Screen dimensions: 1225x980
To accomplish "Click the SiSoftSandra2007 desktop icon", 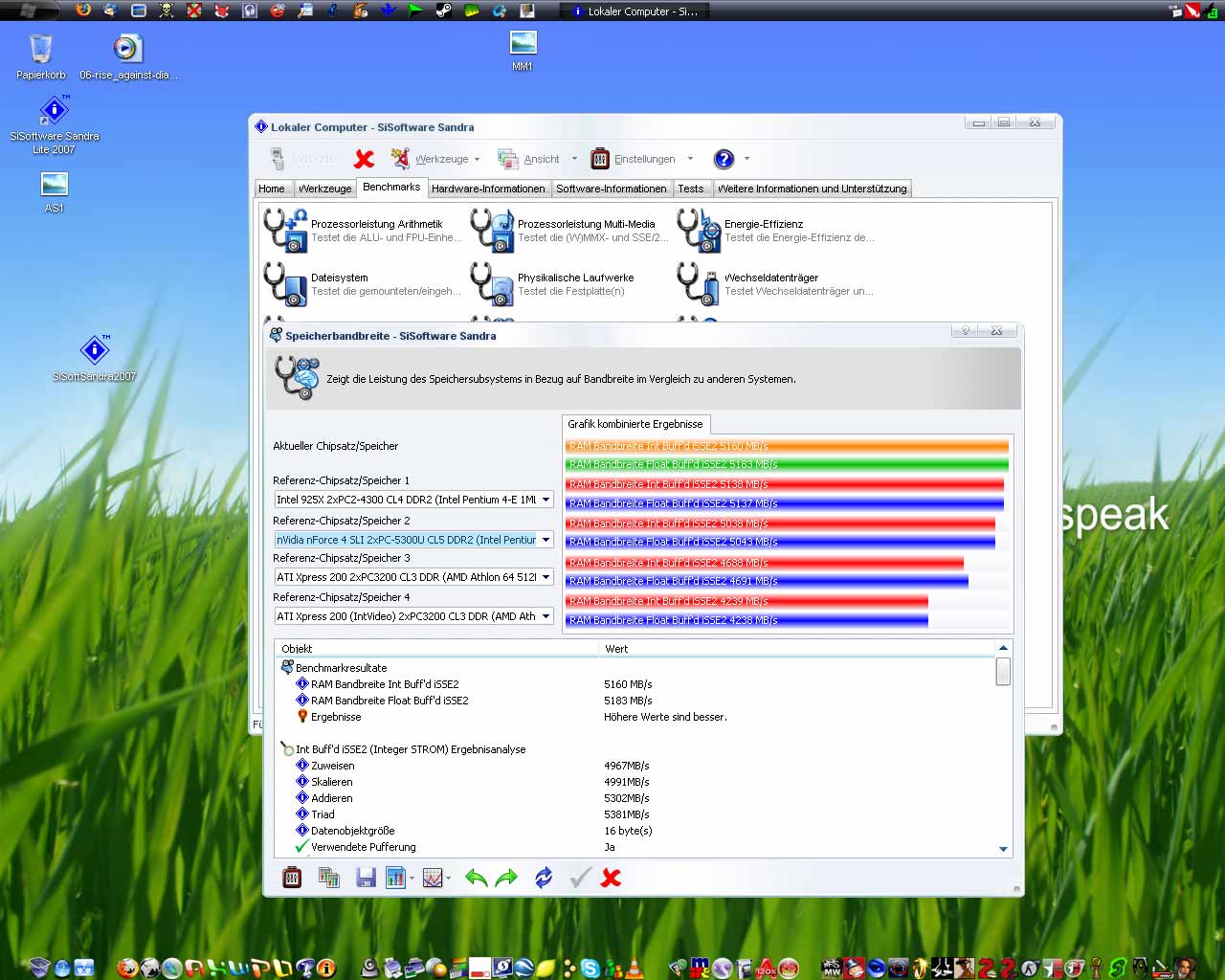I will tap(94, 358).
